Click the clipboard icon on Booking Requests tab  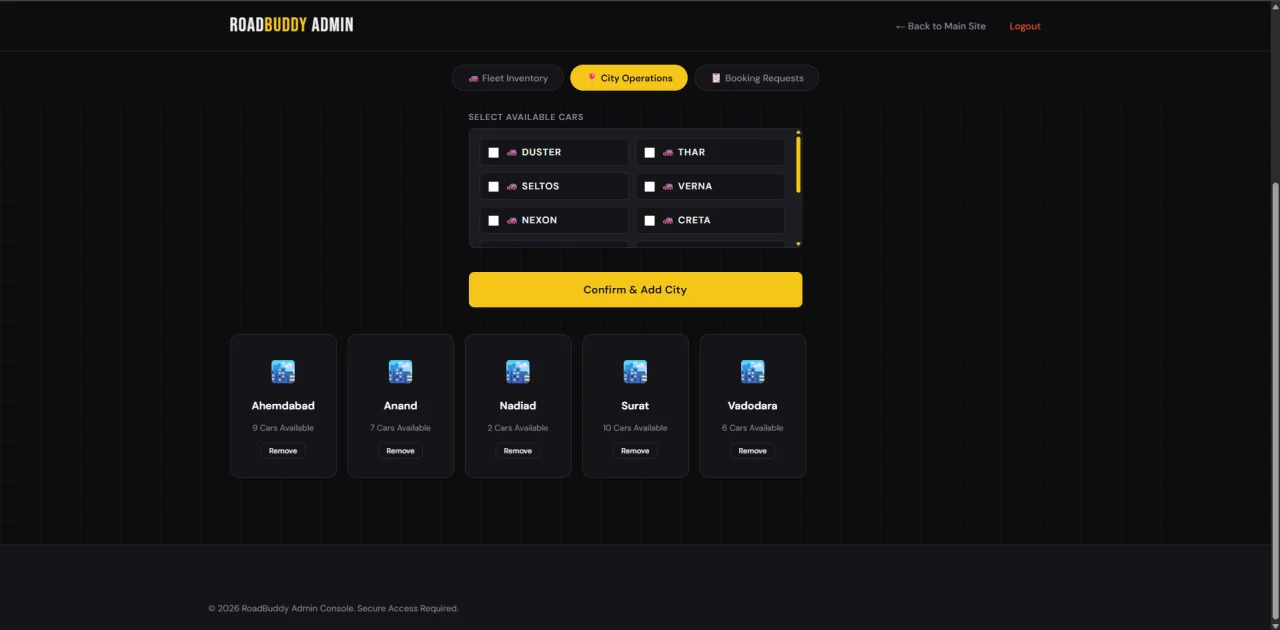(716, 78)
